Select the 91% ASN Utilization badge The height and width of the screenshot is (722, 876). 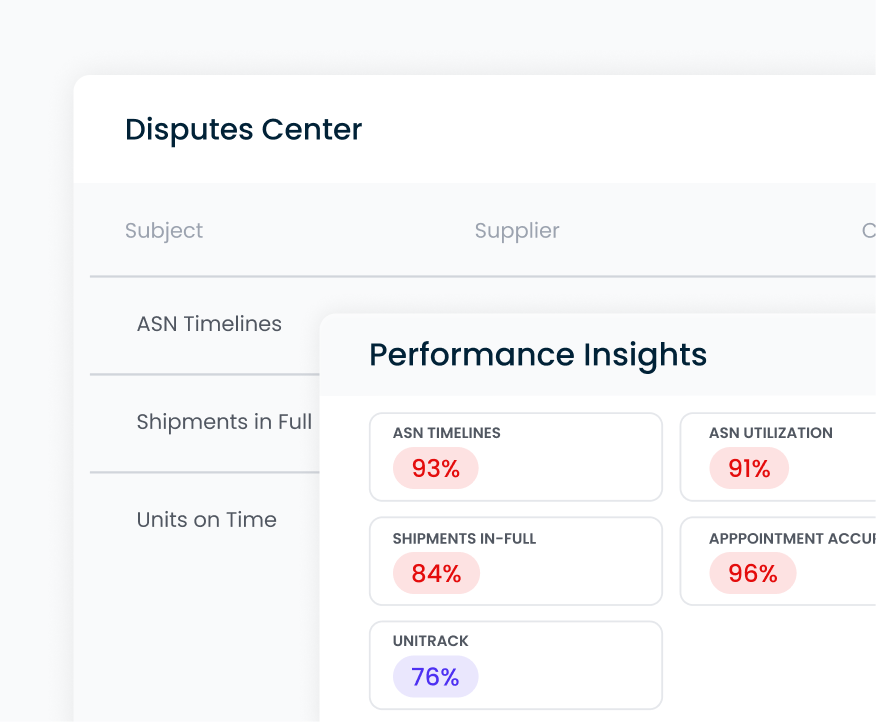[x=749, y=468]
